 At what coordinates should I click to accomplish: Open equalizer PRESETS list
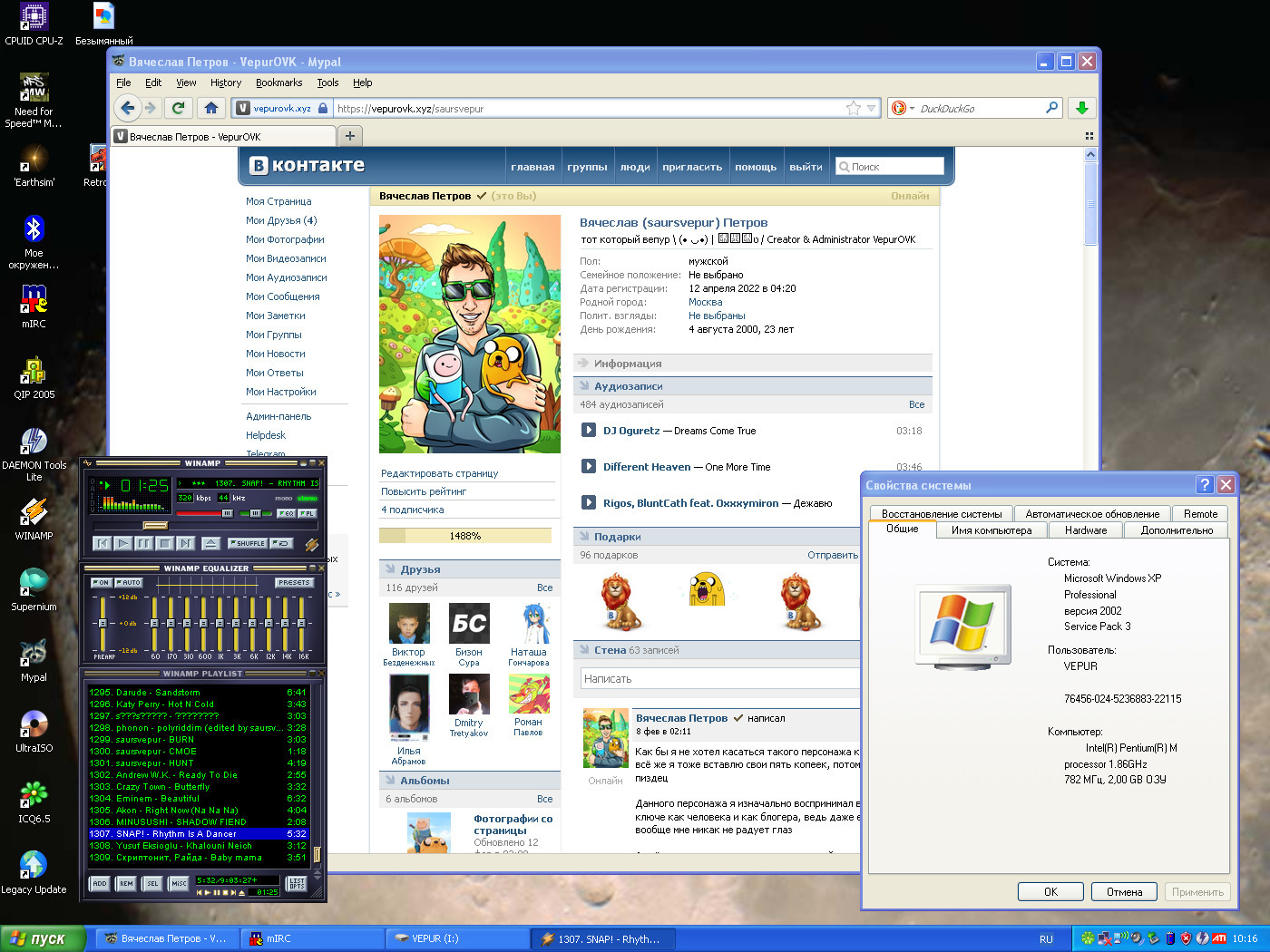pos(294,583)
